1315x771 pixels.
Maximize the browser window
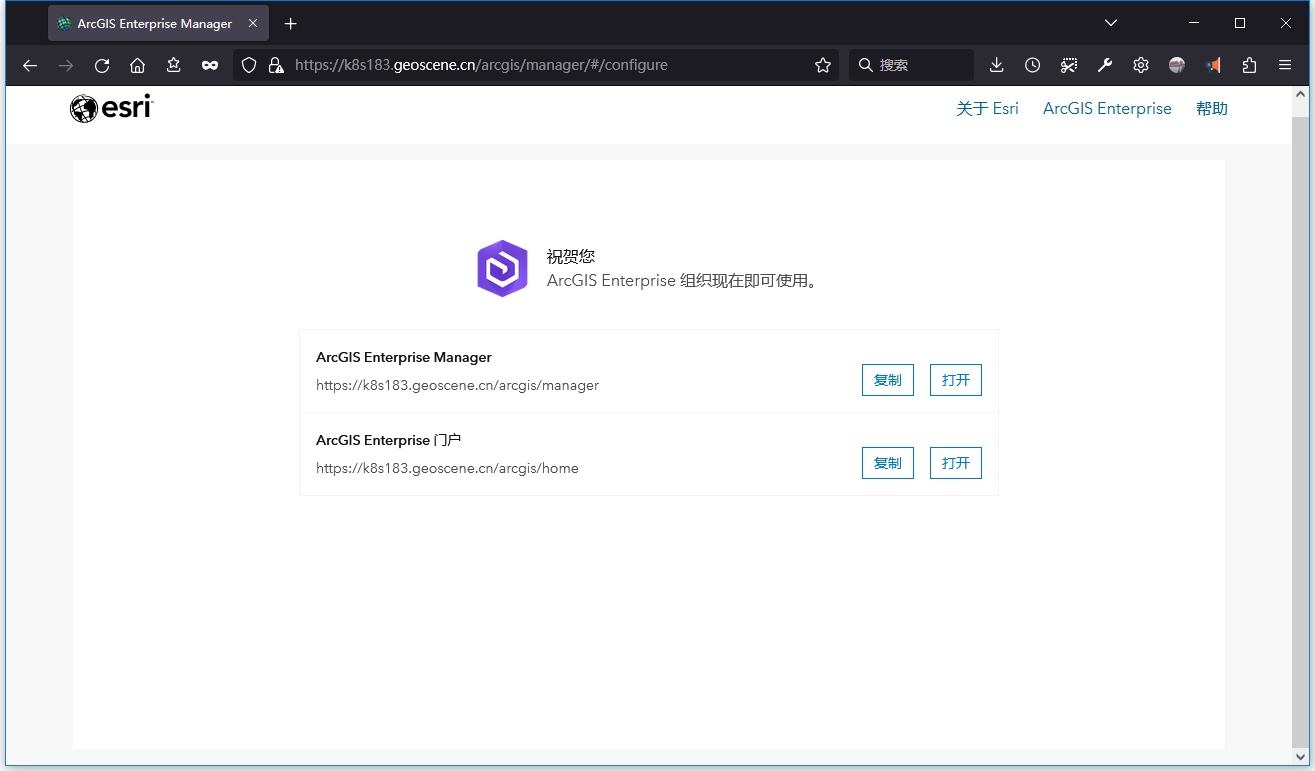1240,23
